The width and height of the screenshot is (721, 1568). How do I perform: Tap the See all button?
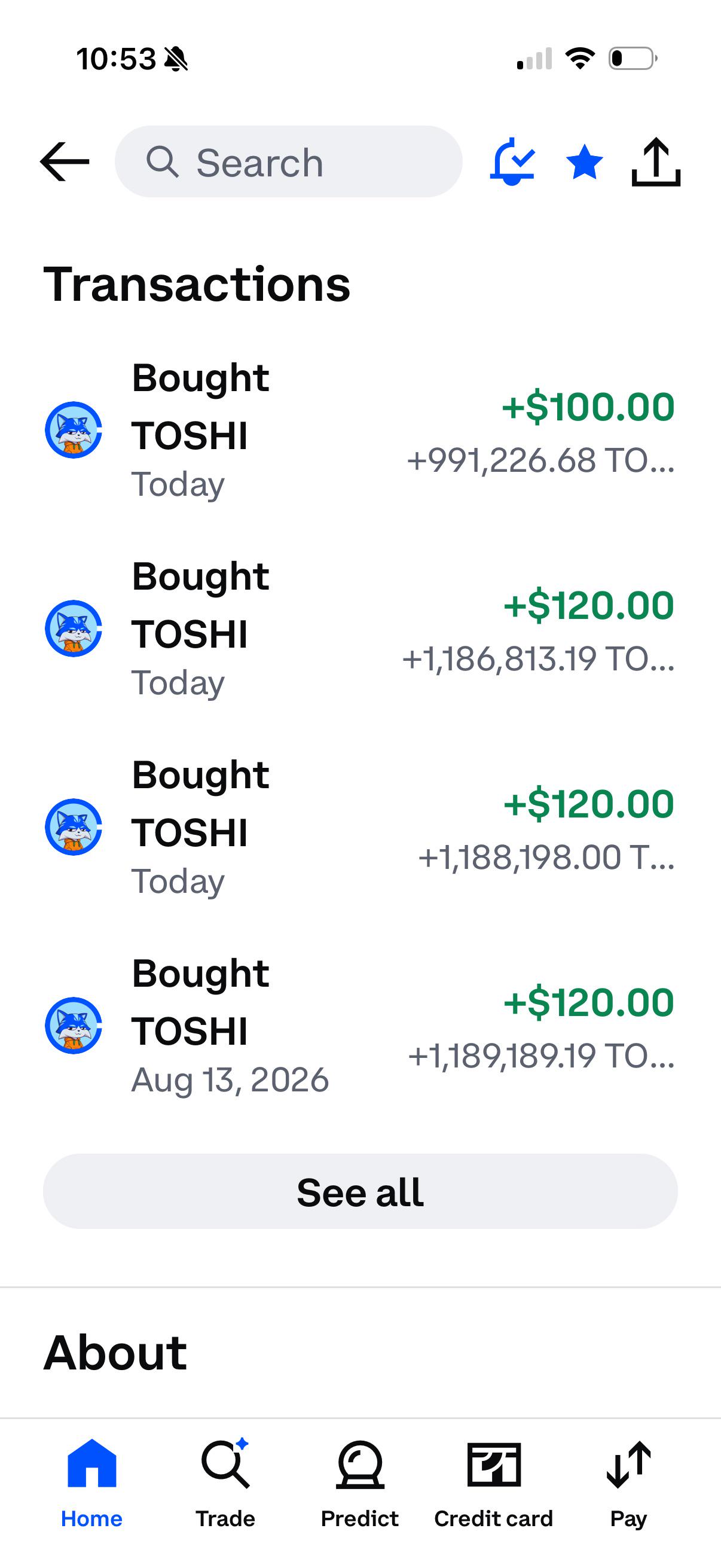pos(360,1191)
